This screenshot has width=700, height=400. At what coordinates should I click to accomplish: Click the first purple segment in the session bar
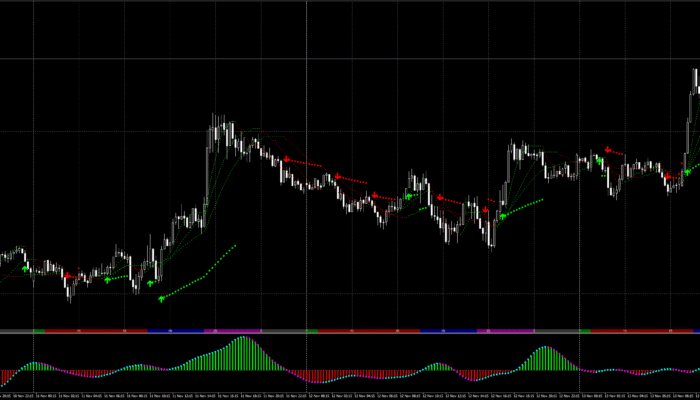coord(231,329)
